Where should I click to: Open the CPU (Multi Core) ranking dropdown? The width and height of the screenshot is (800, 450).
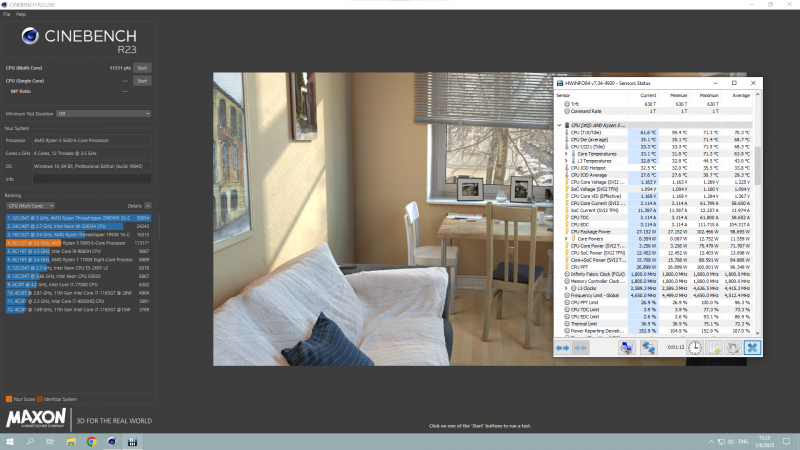tap(31, 206)
